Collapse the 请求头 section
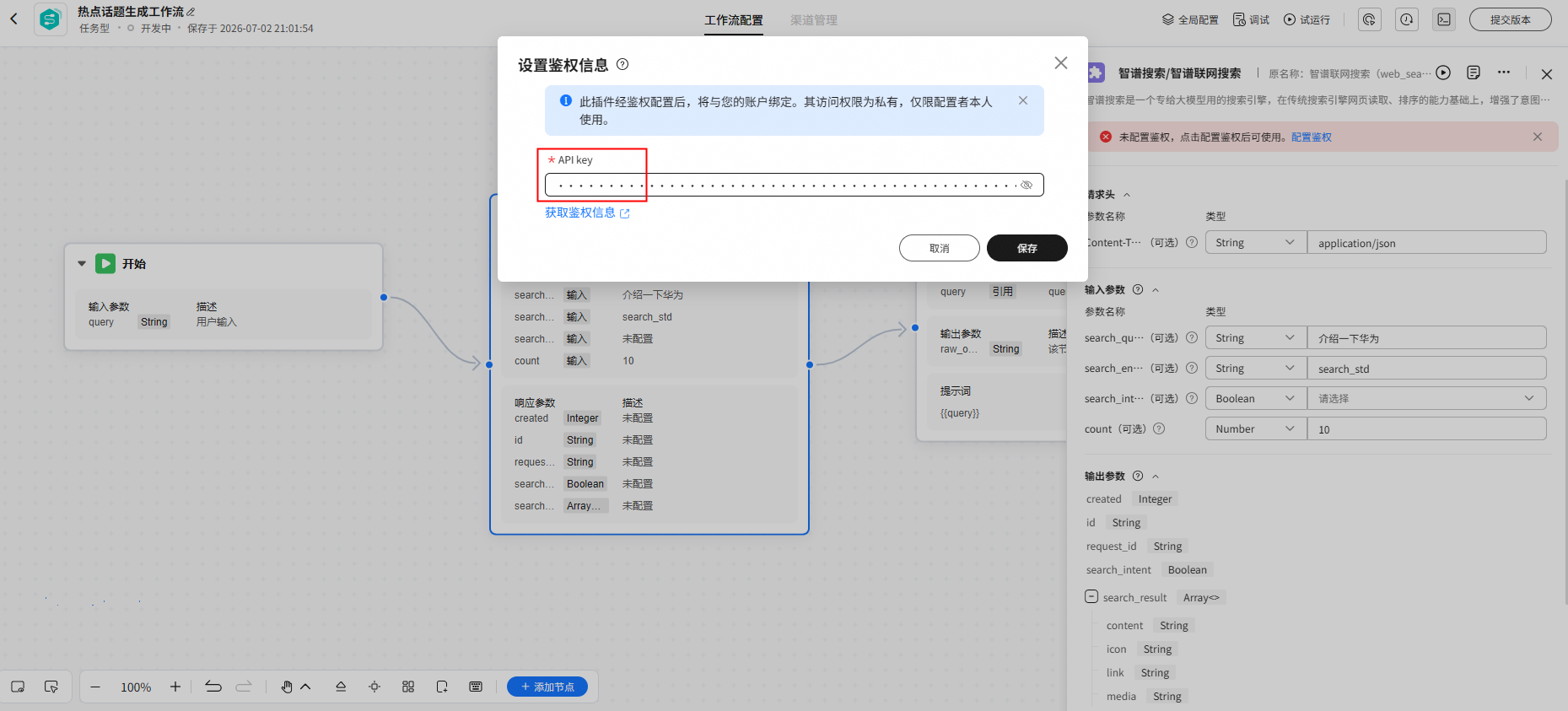This screenshot has width=1568, height=711. point(1127,195)
